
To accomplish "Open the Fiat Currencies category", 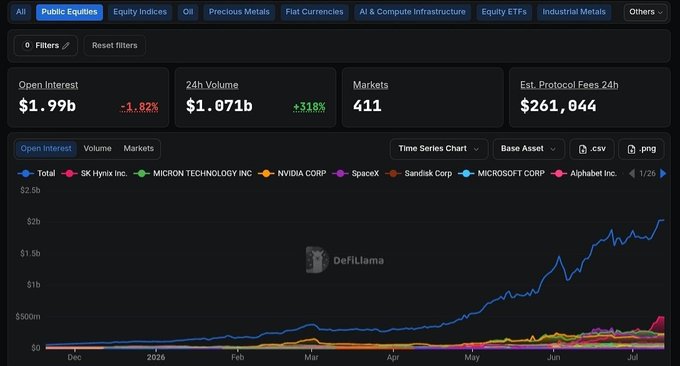I will tap(314, 12).
